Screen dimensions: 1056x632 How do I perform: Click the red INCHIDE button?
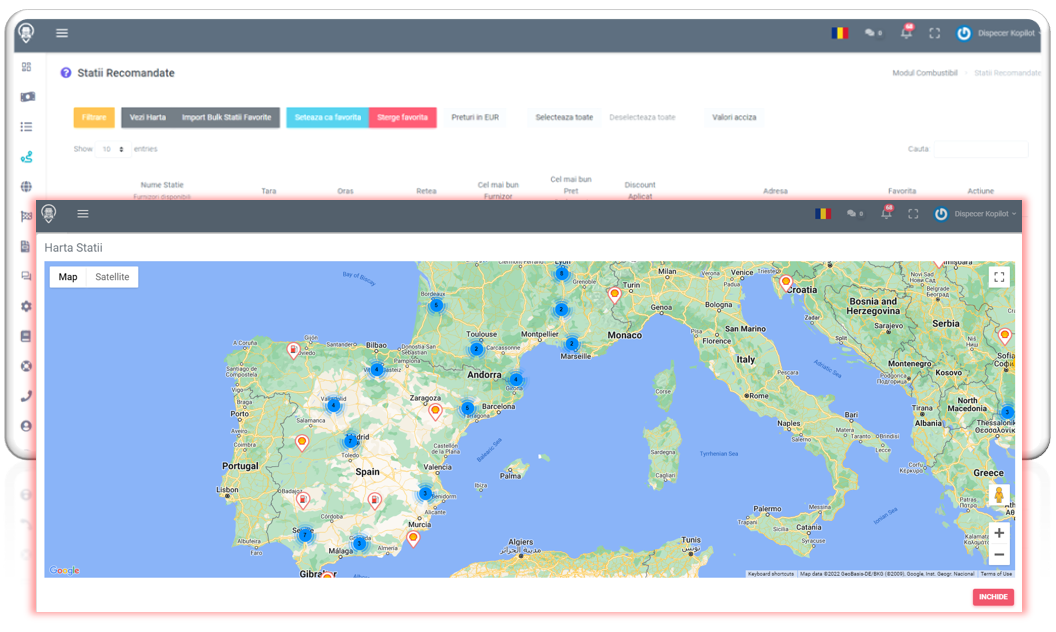pos(992,597)
